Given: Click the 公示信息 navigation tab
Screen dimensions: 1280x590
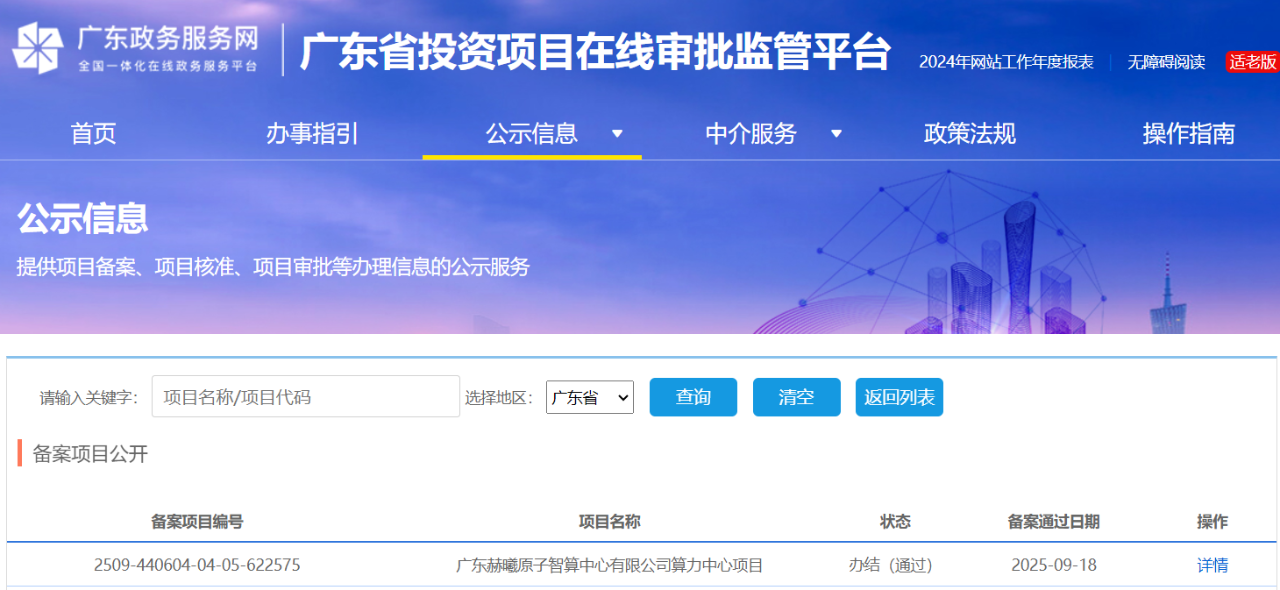Looking at the screenshot, I should coord(532,134).
